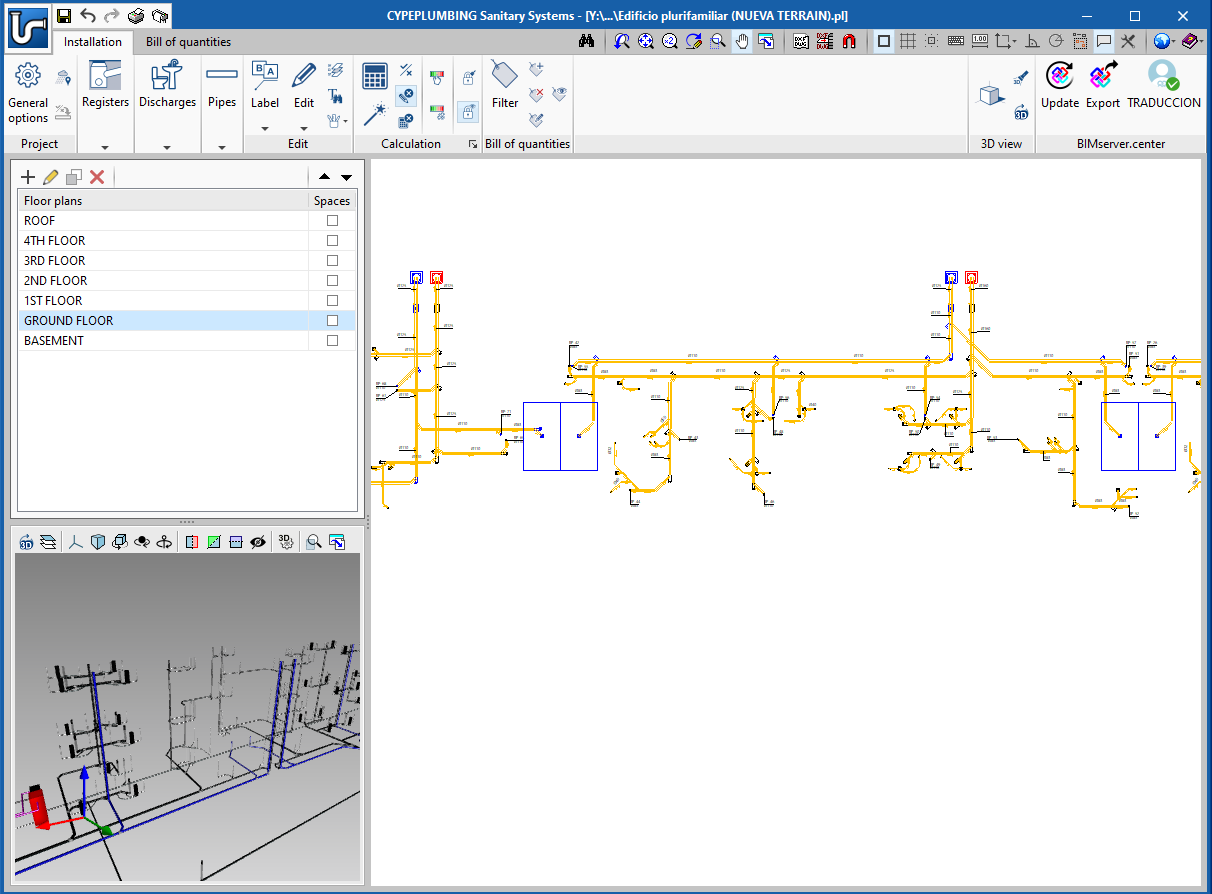Add a new floor plan with plus icon

click(28, 177)
